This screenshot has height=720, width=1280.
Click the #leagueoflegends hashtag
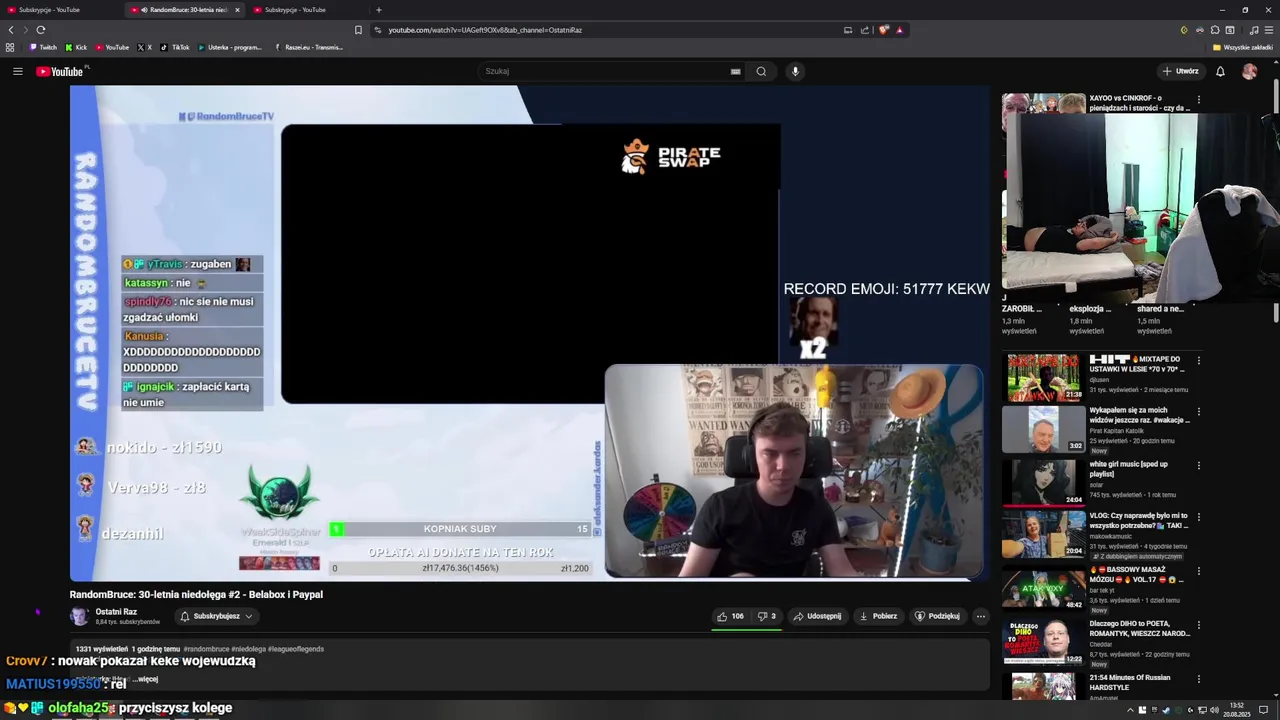pos(295,649)
